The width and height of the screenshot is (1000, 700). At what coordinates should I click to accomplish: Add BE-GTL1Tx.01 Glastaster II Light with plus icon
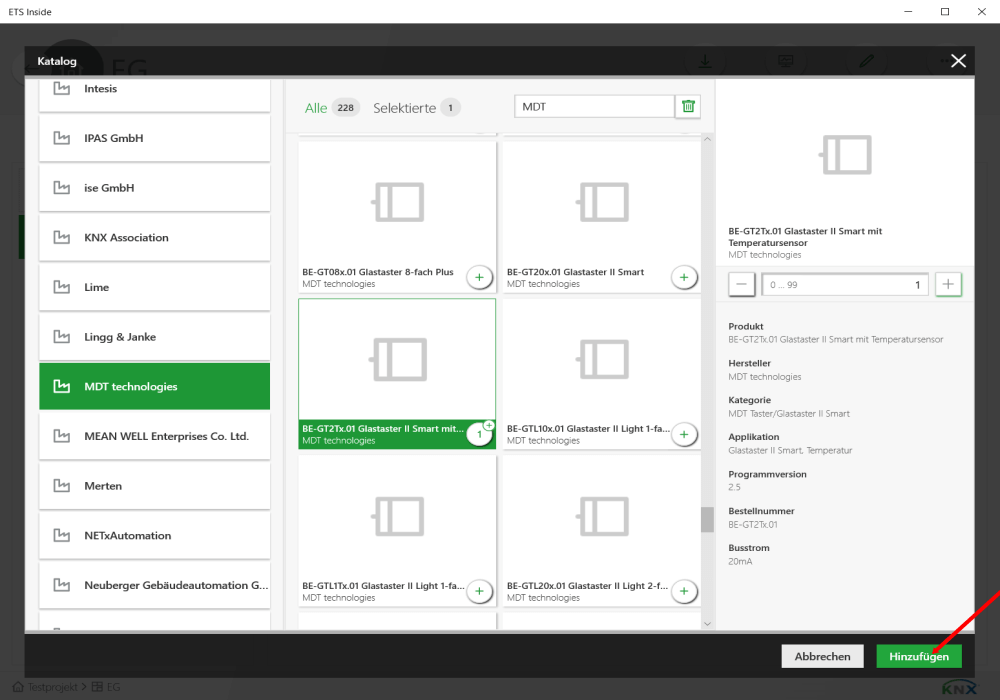click(479, 591)
